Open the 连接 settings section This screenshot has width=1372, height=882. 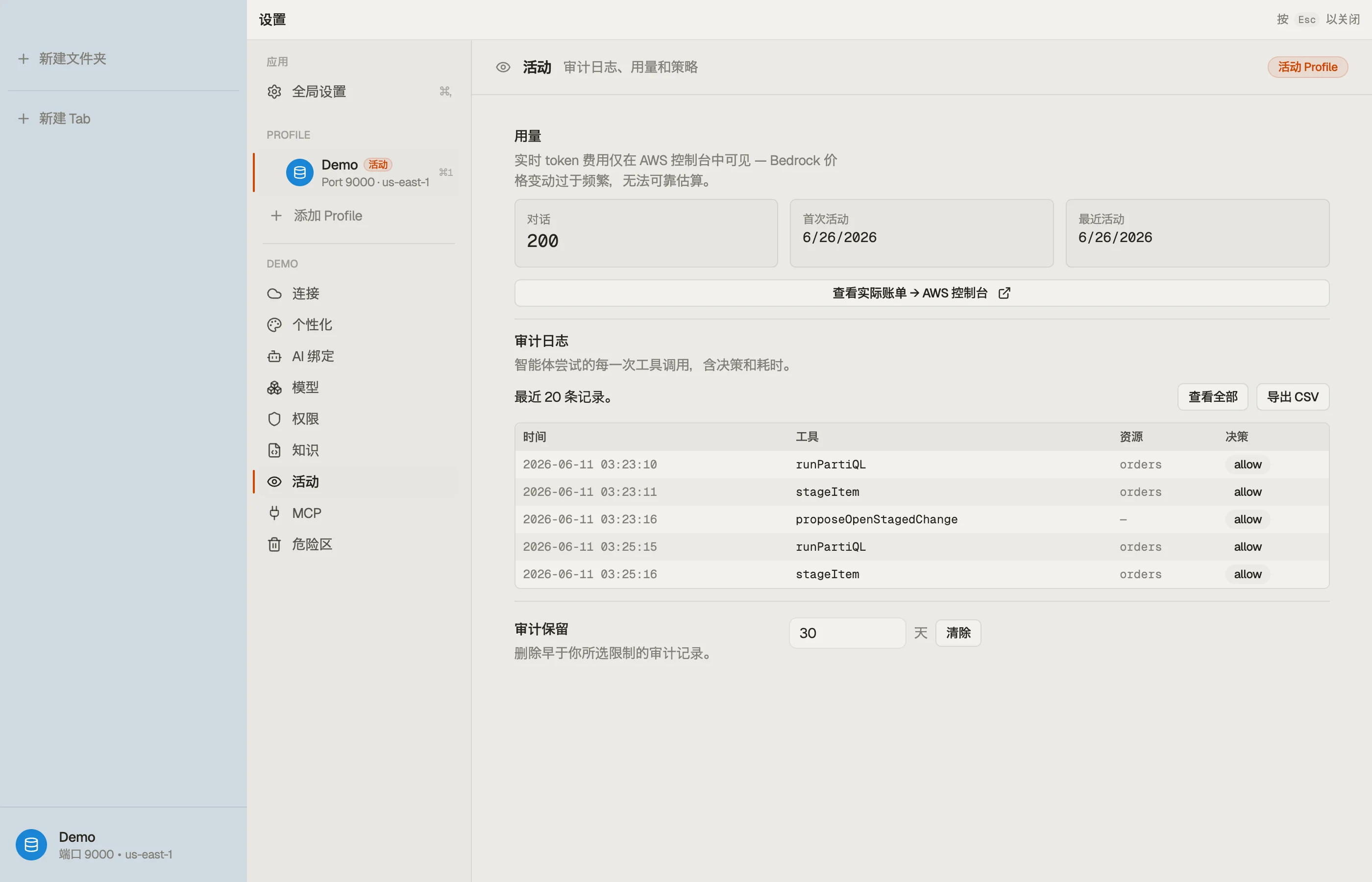[x=359, y=293]
